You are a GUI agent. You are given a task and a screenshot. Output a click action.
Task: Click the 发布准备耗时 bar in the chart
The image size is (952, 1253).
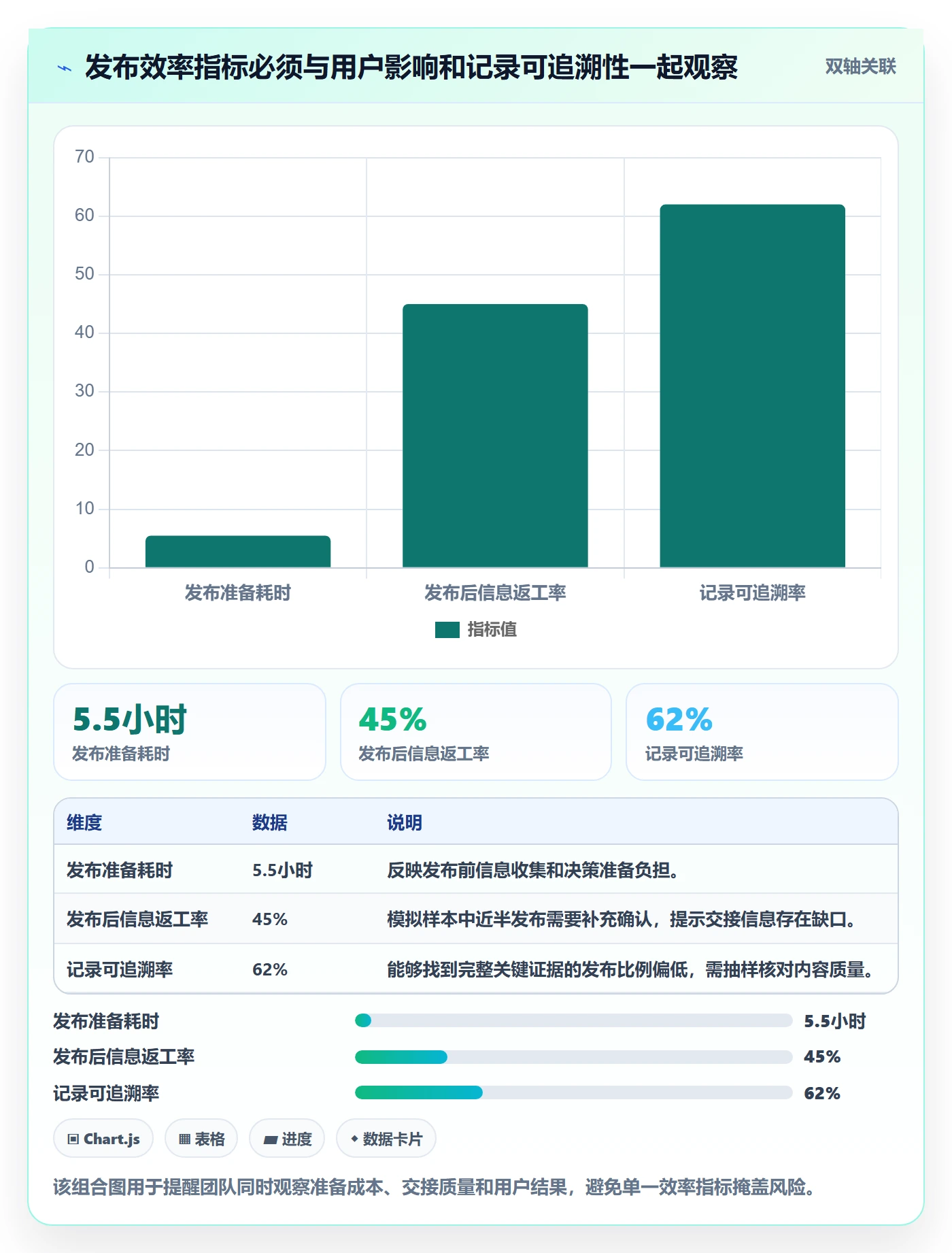click(238, 552)
